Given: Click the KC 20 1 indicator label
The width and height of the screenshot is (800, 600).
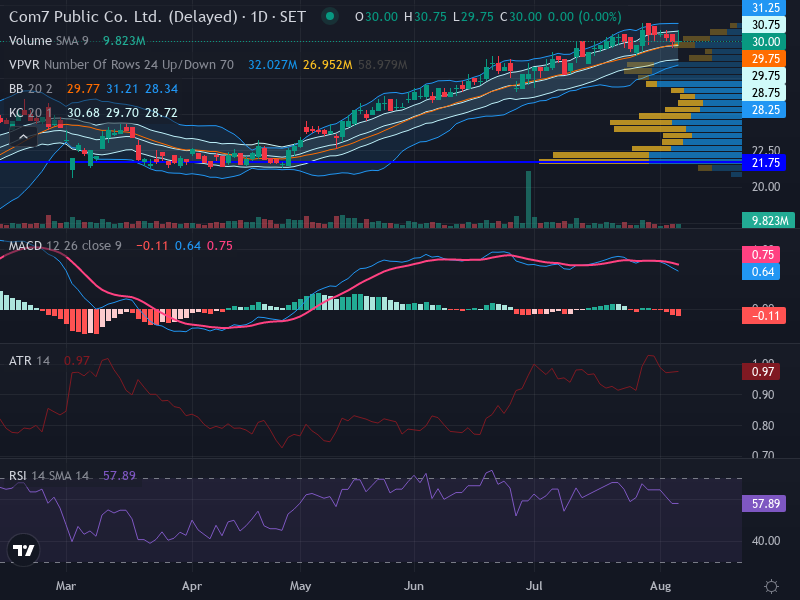Looking at the screenshot, I should tap(31, 112).
